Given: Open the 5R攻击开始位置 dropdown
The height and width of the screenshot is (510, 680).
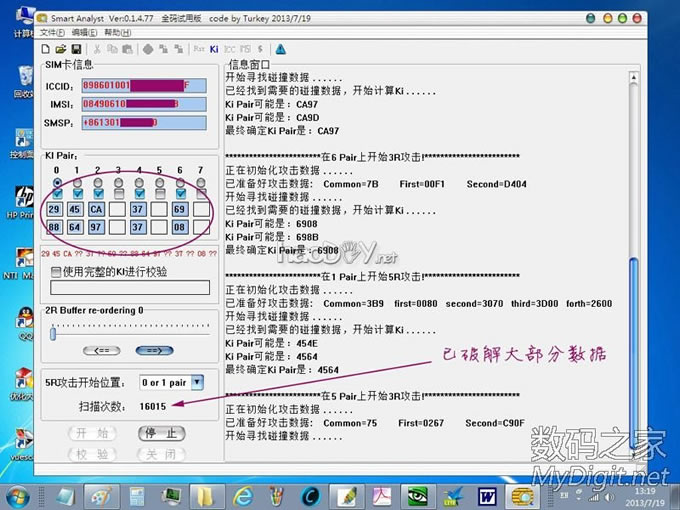Looking at the screenshot, I should pyautogui.click(x=197, y=382).
